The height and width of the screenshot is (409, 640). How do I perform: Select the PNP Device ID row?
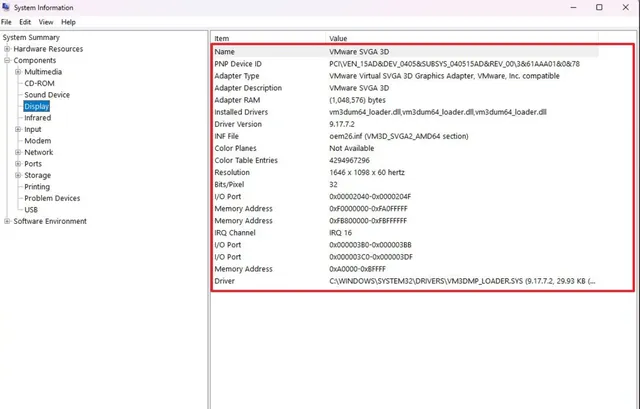pos(405,64)
